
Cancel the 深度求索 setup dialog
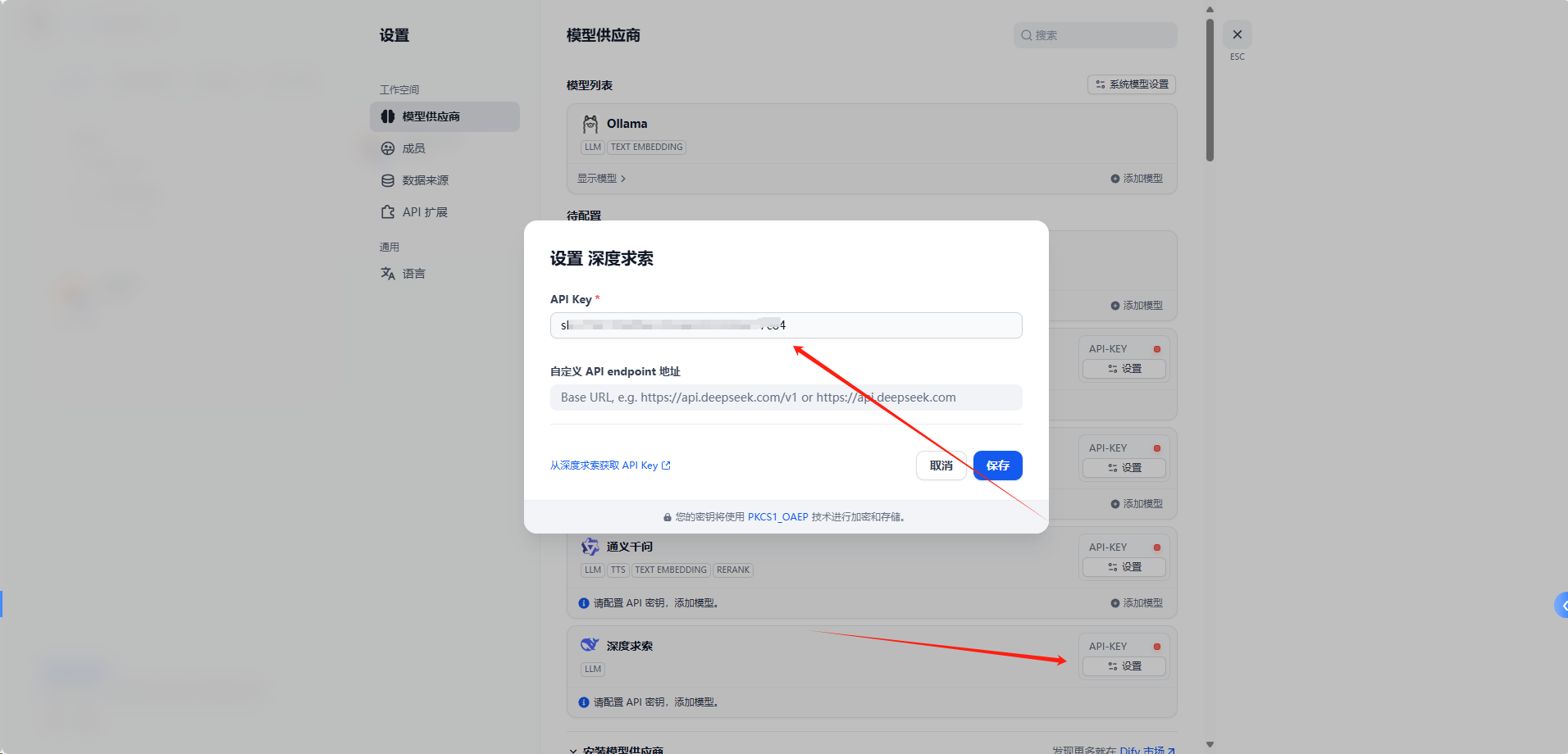941,466
